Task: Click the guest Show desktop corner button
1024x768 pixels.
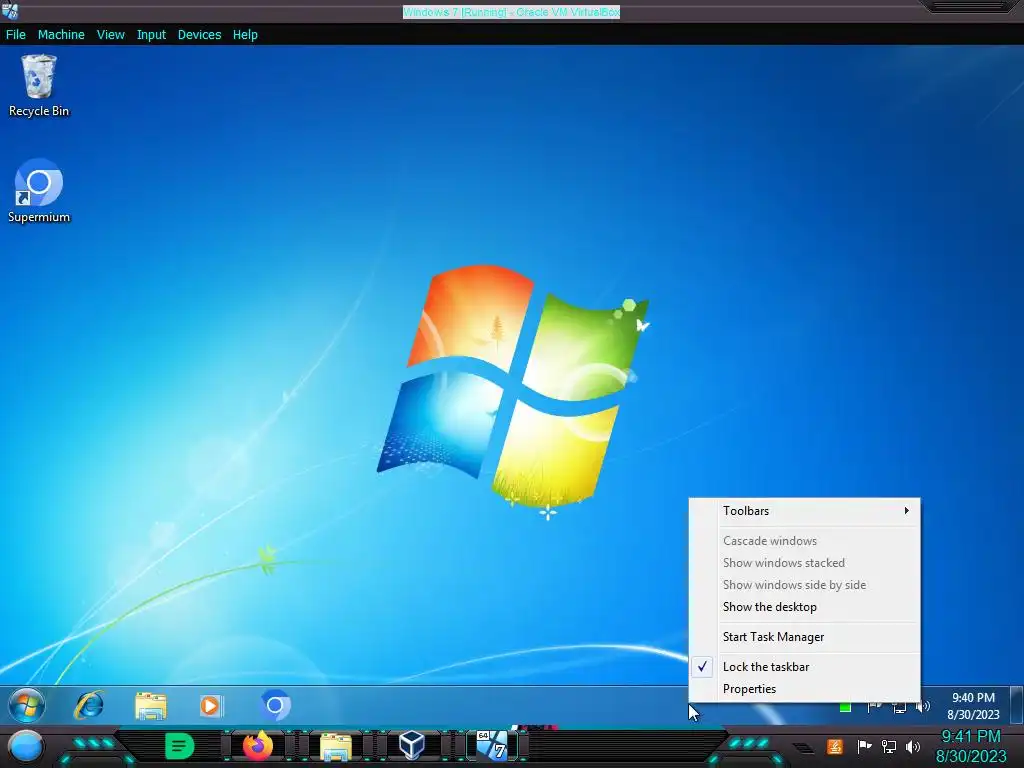Action: (x=1017, y=705)
